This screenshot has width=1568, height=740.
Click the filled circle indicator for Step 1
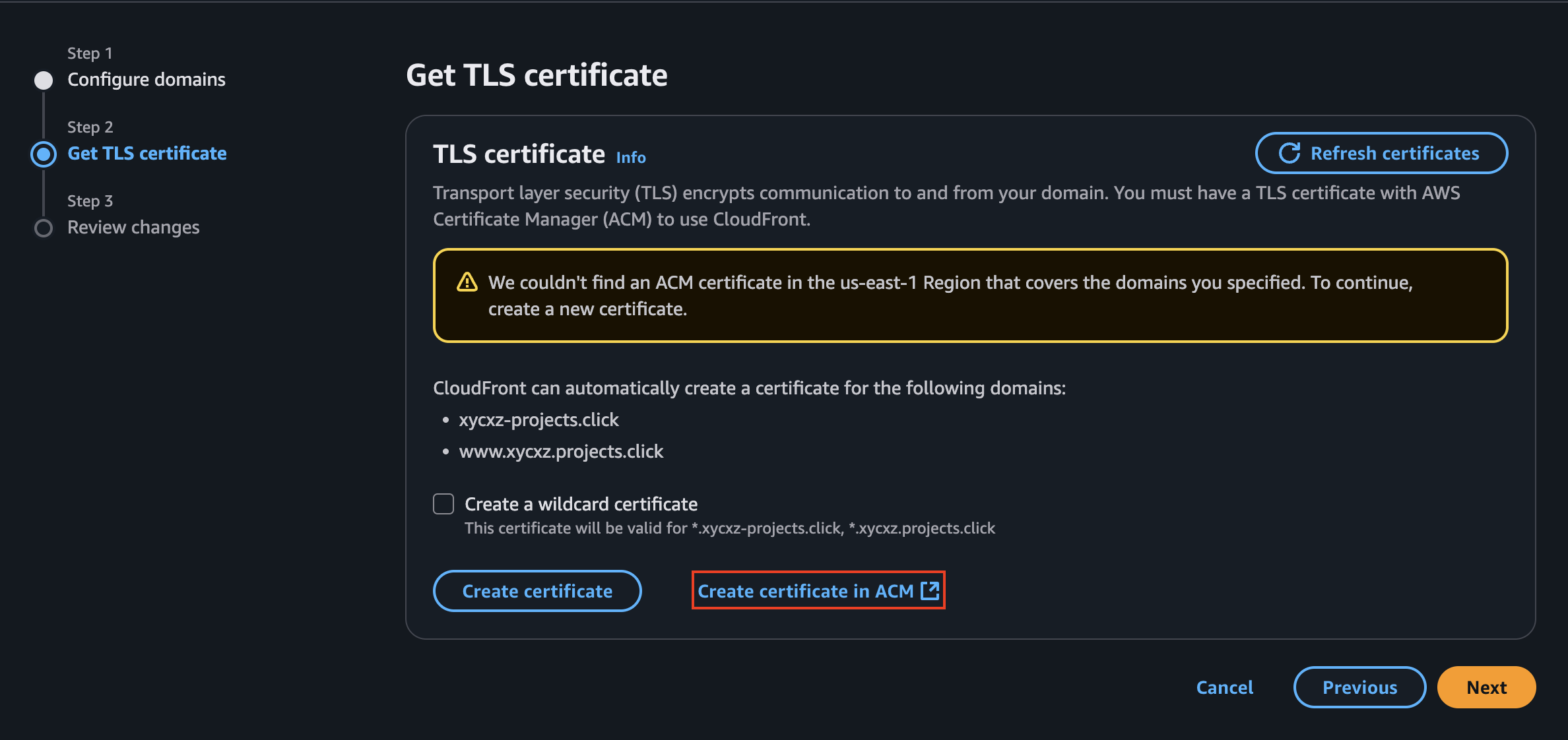[x=44, y=80]
